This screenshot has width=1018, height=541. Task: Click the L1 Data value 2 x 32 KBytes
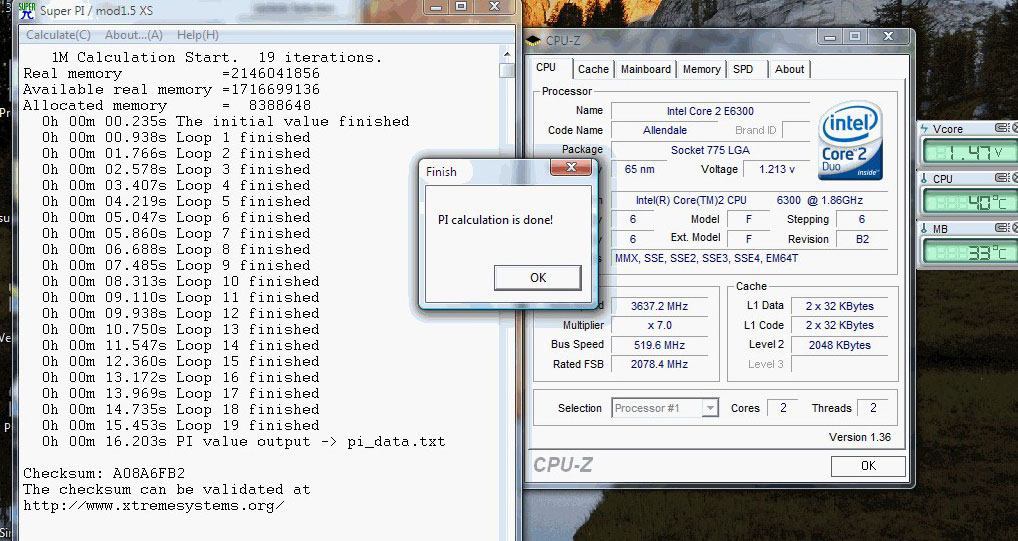[x=839, y=306]
